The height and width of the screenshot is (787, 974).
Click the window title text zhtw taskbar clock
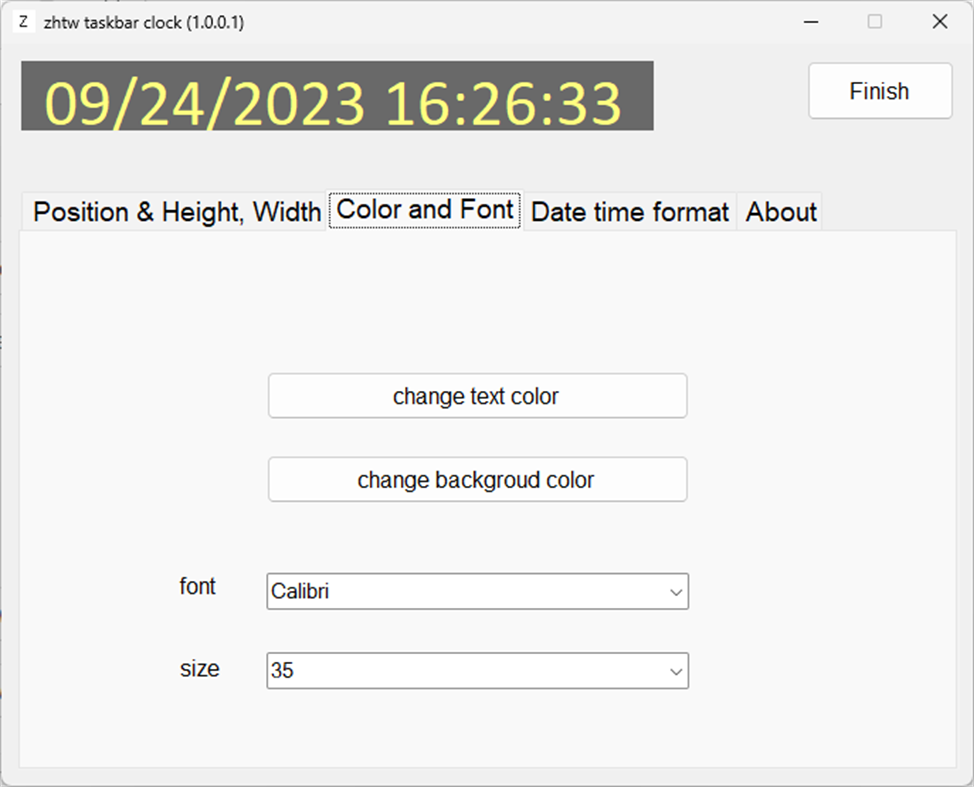point(143,23)
